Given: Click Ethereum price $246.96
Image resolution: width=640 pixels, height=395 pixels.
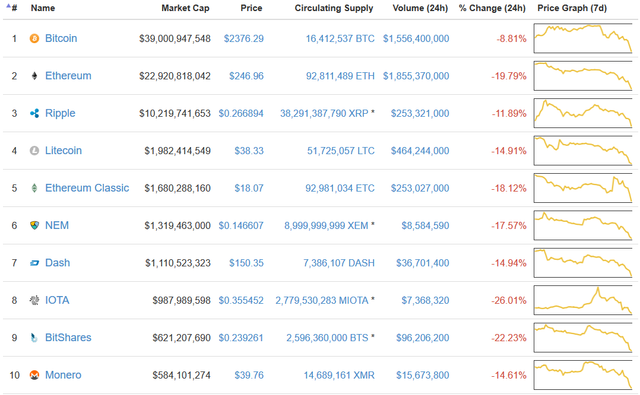Looking at the screenshot, I should pos(246,76).
